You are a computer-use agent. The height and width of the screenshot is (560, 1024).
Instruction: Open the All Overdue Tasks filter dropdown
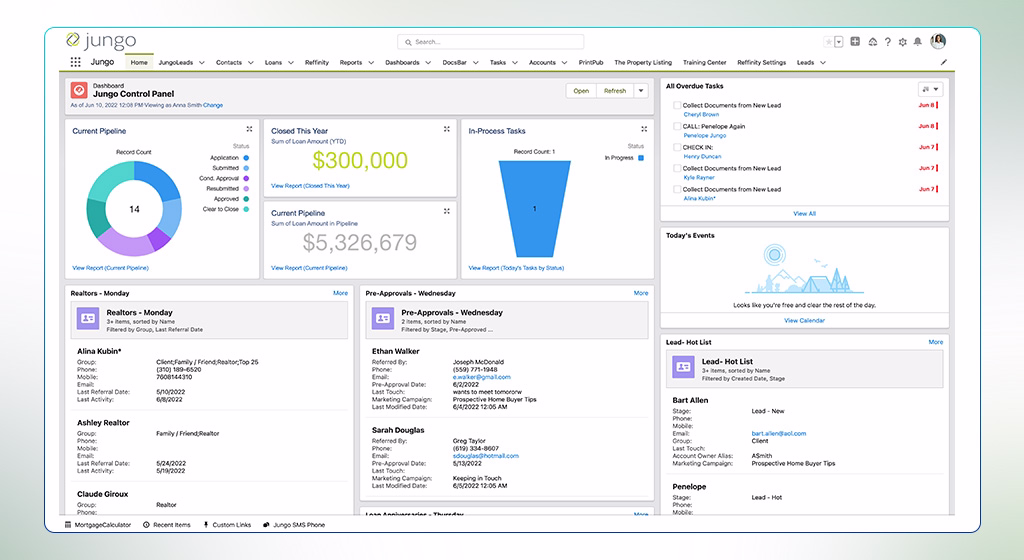coord(931,89)
